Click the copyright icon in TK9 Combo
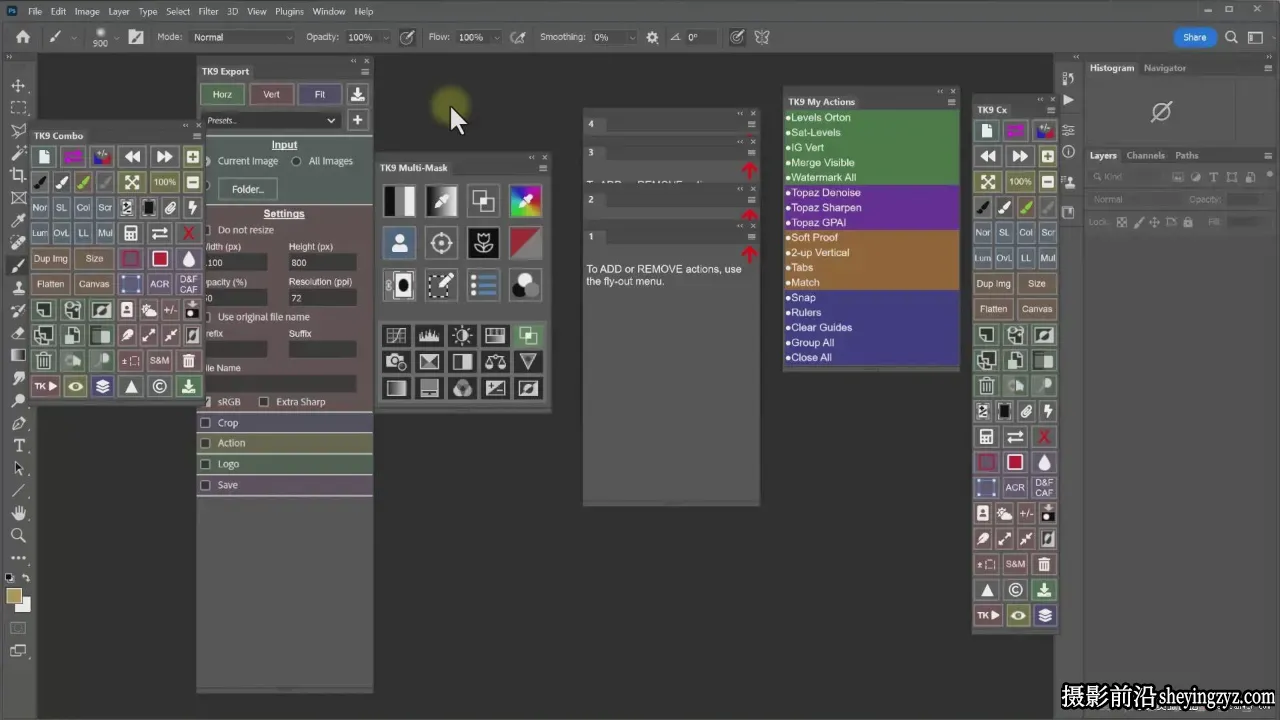The image size is (1280, 720). click(159, 386)
